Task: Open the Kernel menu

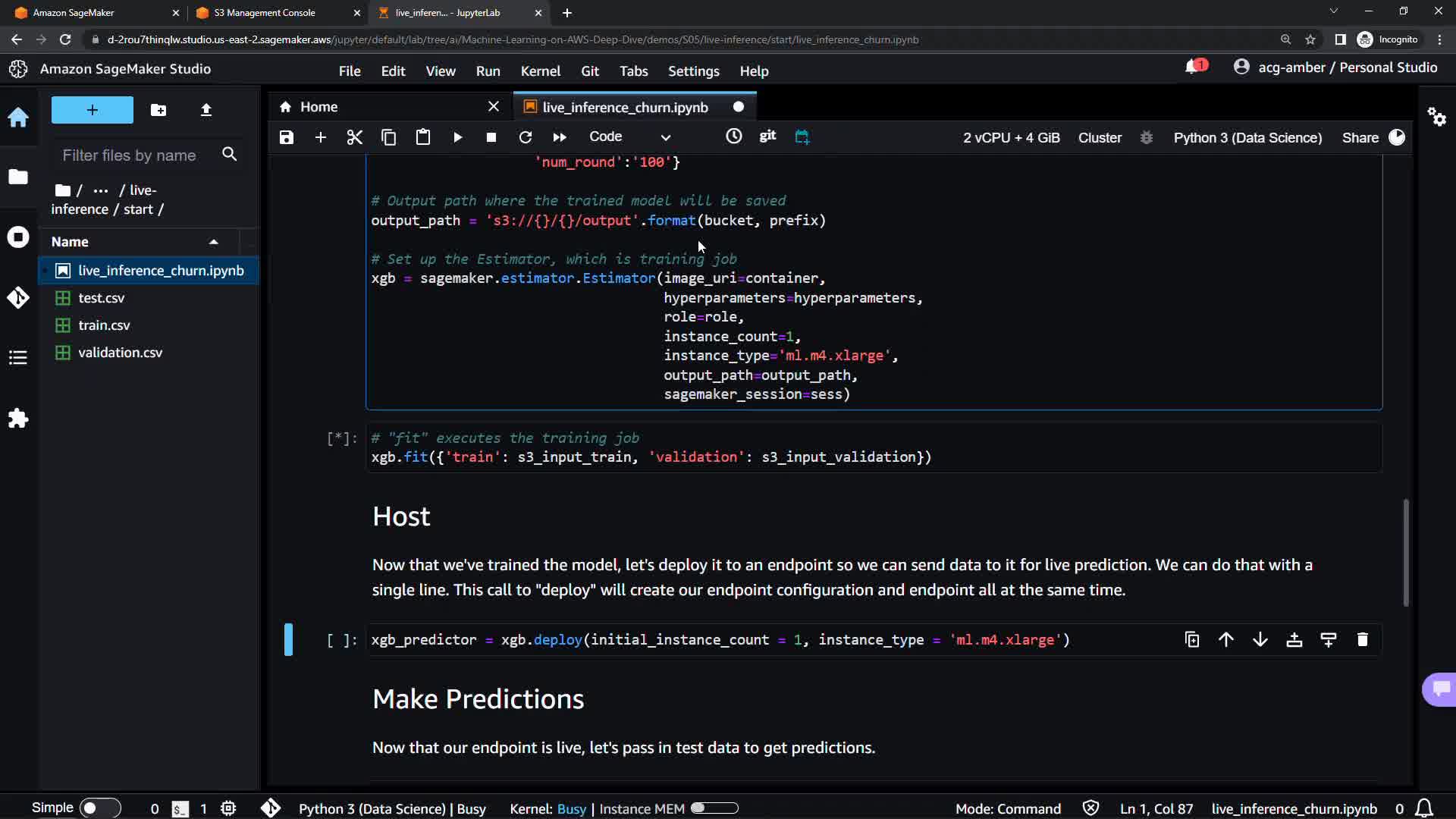Action: (x=540, y=71)
